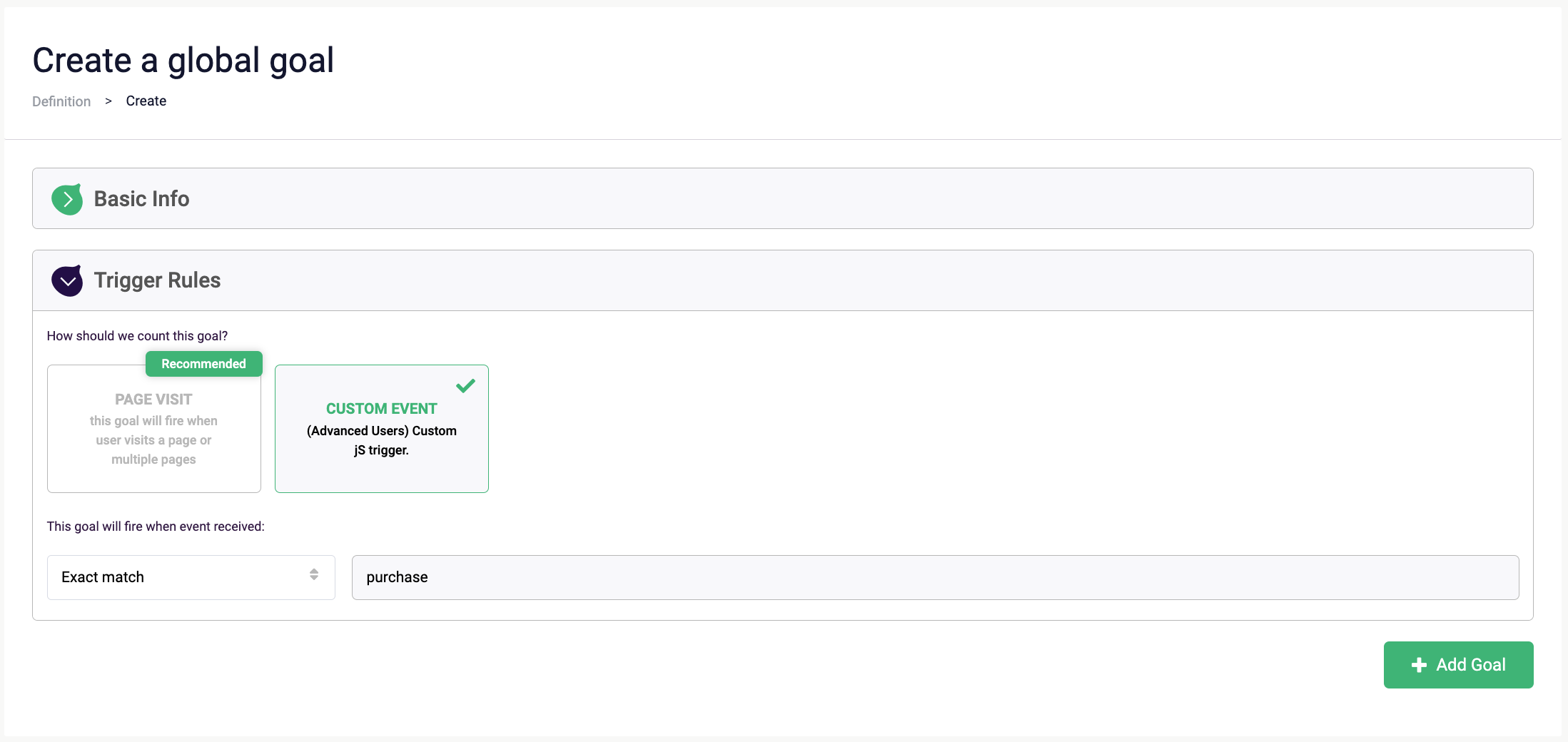Viewport: 1568px width, 742px height.
Task: Collapse the Trigger Rules section header
Action: [x=782, y=280]
